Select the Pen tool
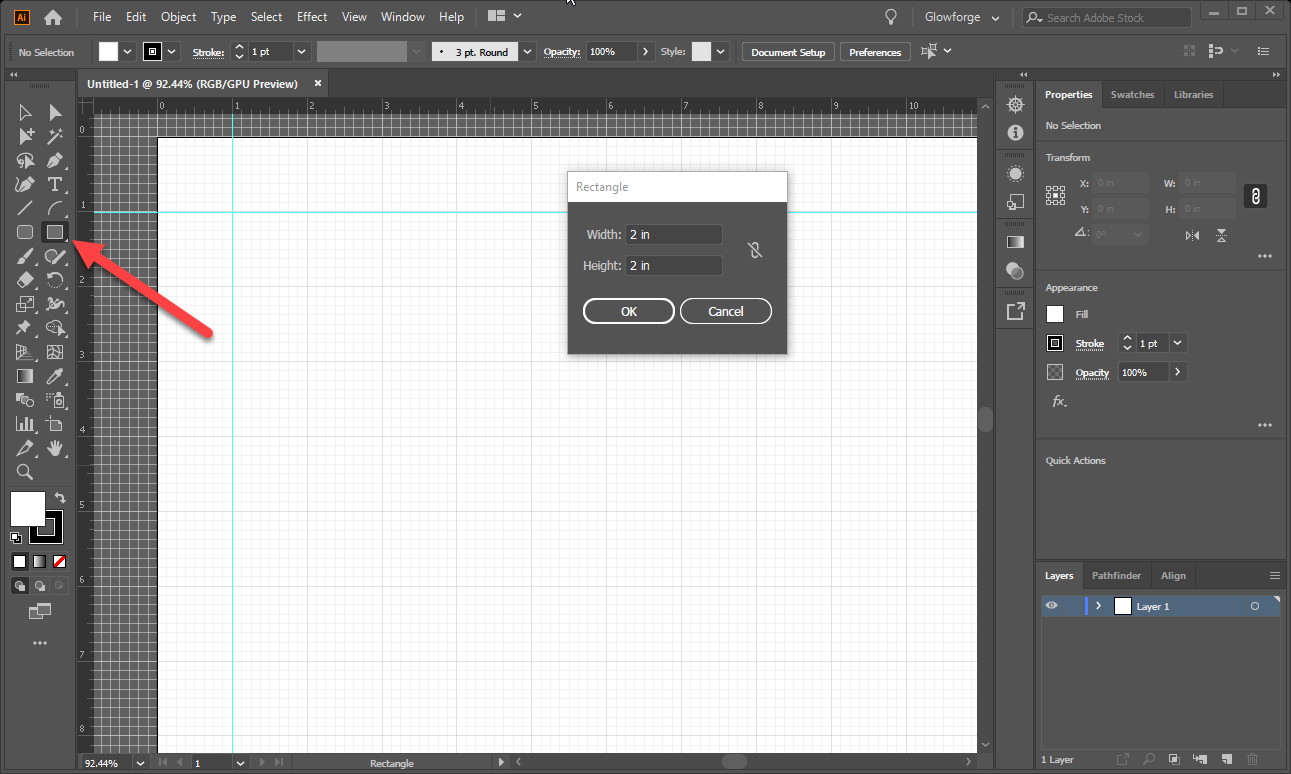 pyautogui.click(x=55, y=160)
